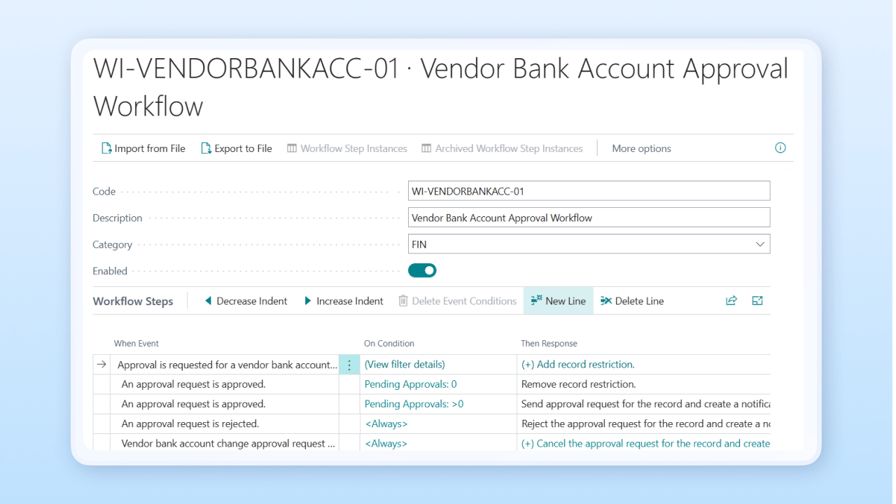
Task: Open the information icon in the action bar
Action: [x=780, y=148]
